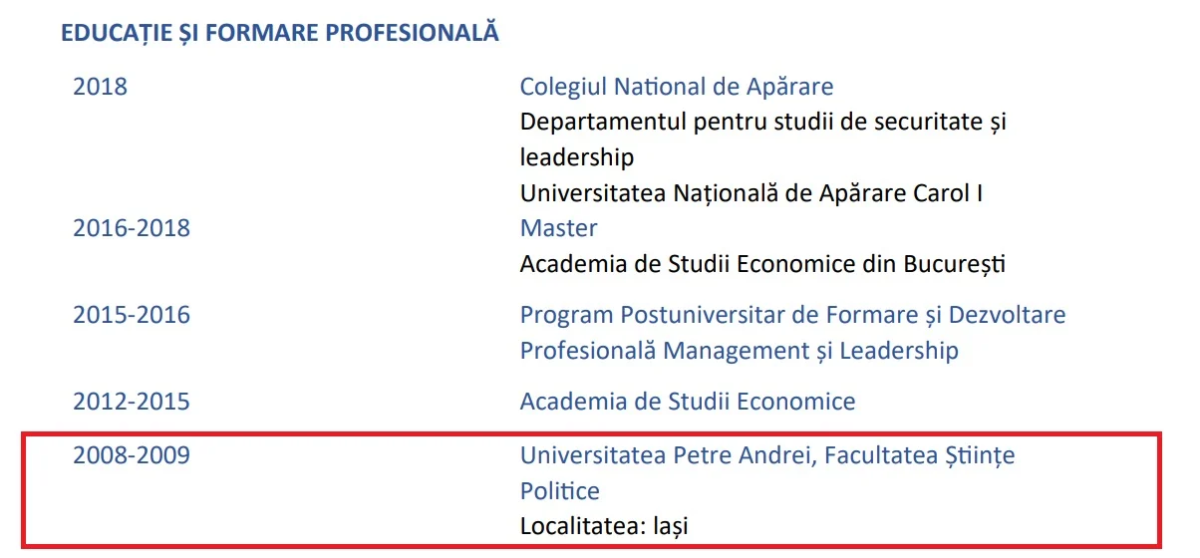Click the Departamentul pentru studii de securitate text
The width and height of the screenshot is (1200, 558).
coord(763,122)
